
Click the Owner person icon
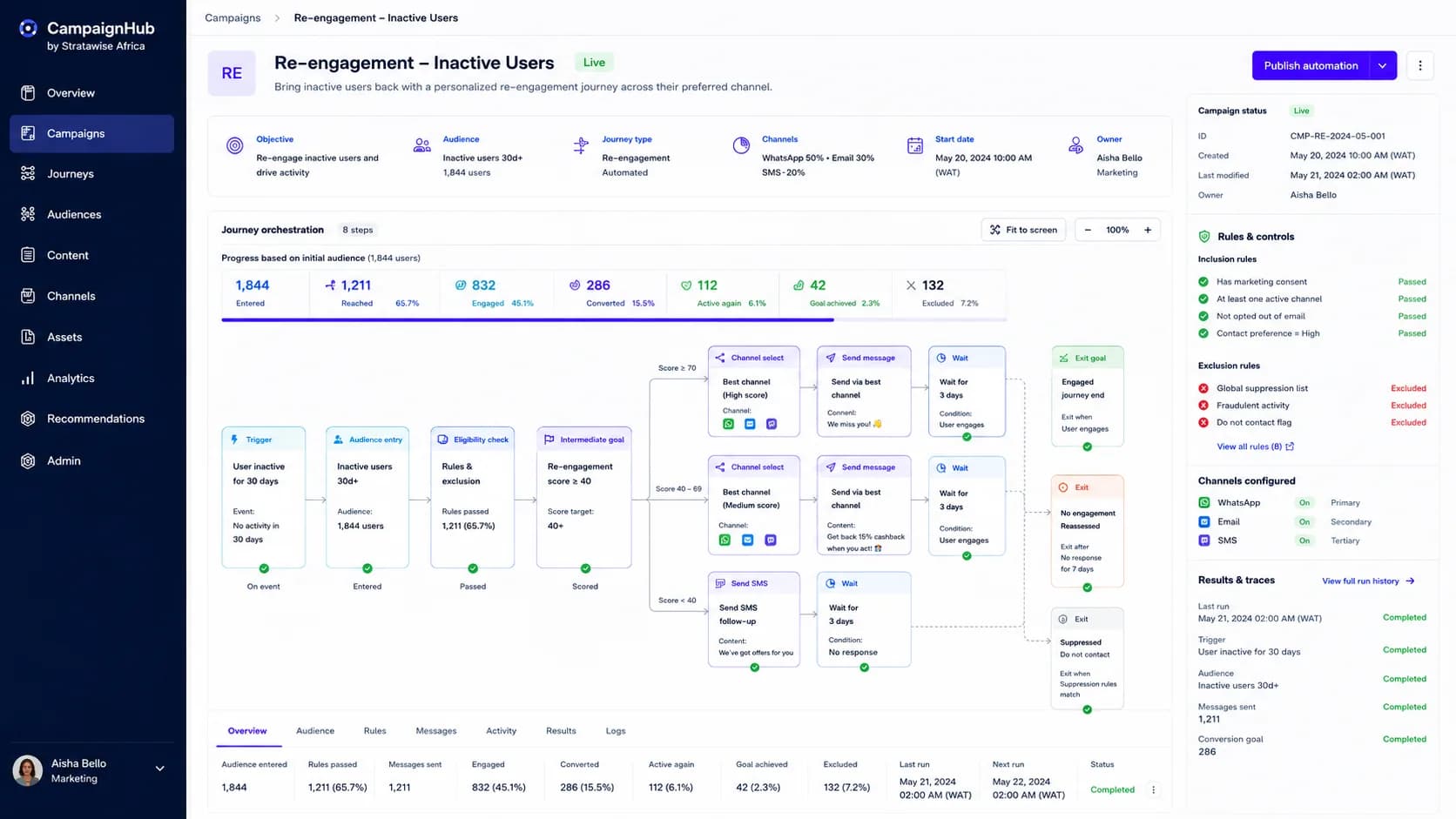[x=1076, y=145]
